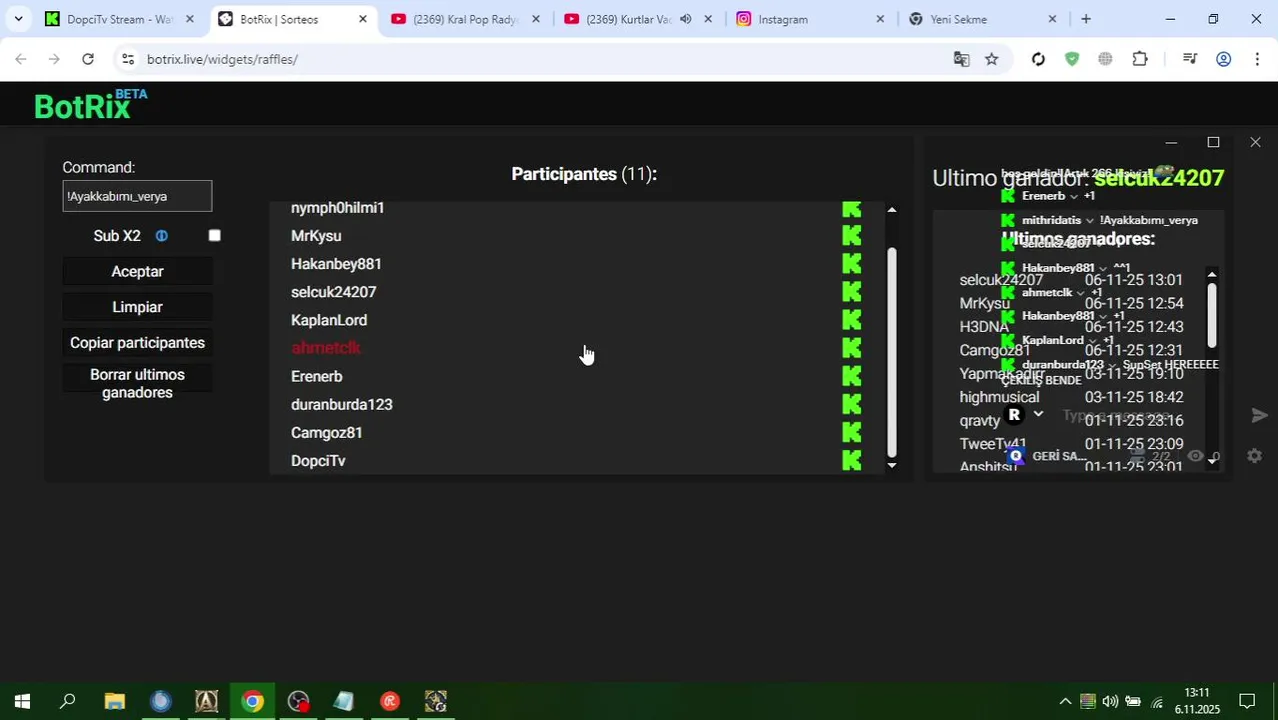Click the Kick icon beside Hakanbey881 participant
Image resolution: width=1278 pixels, height=720 pixels.
[x=851, y=264]
